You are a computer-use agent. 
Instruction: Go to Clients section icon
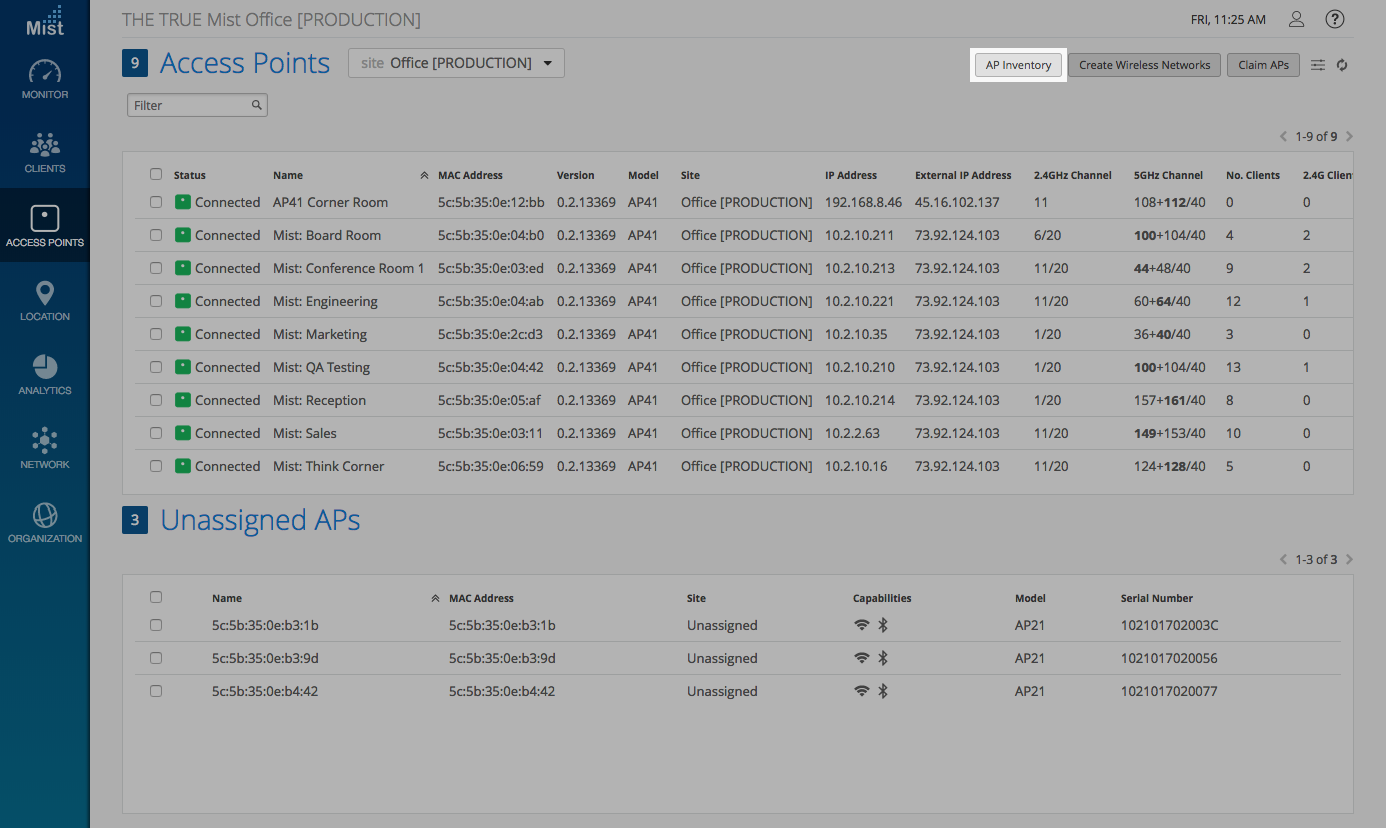45,146
